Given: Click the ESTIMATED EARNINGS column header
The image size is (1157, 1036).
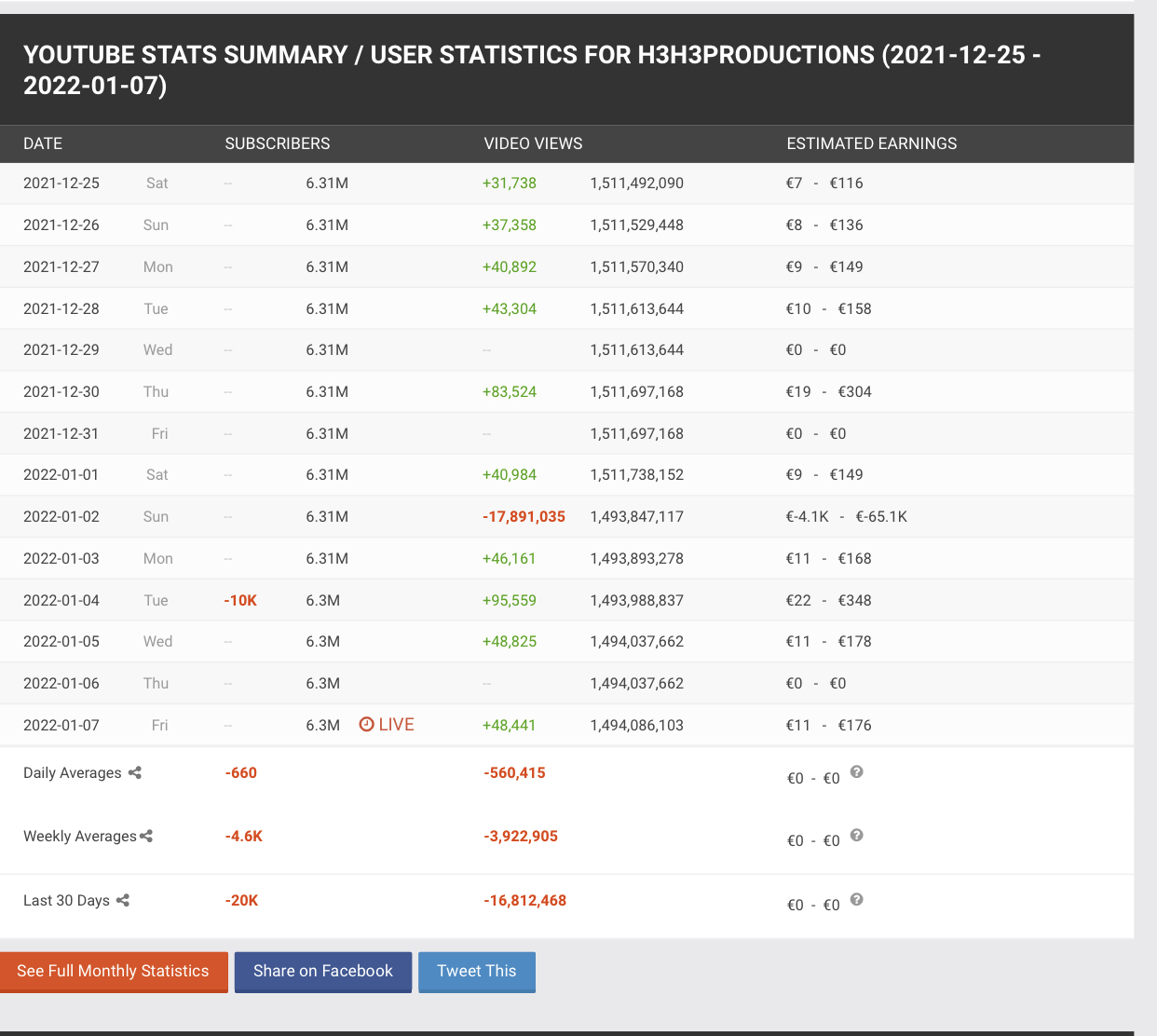Looking at the screenshot, I should click(872, 143).
